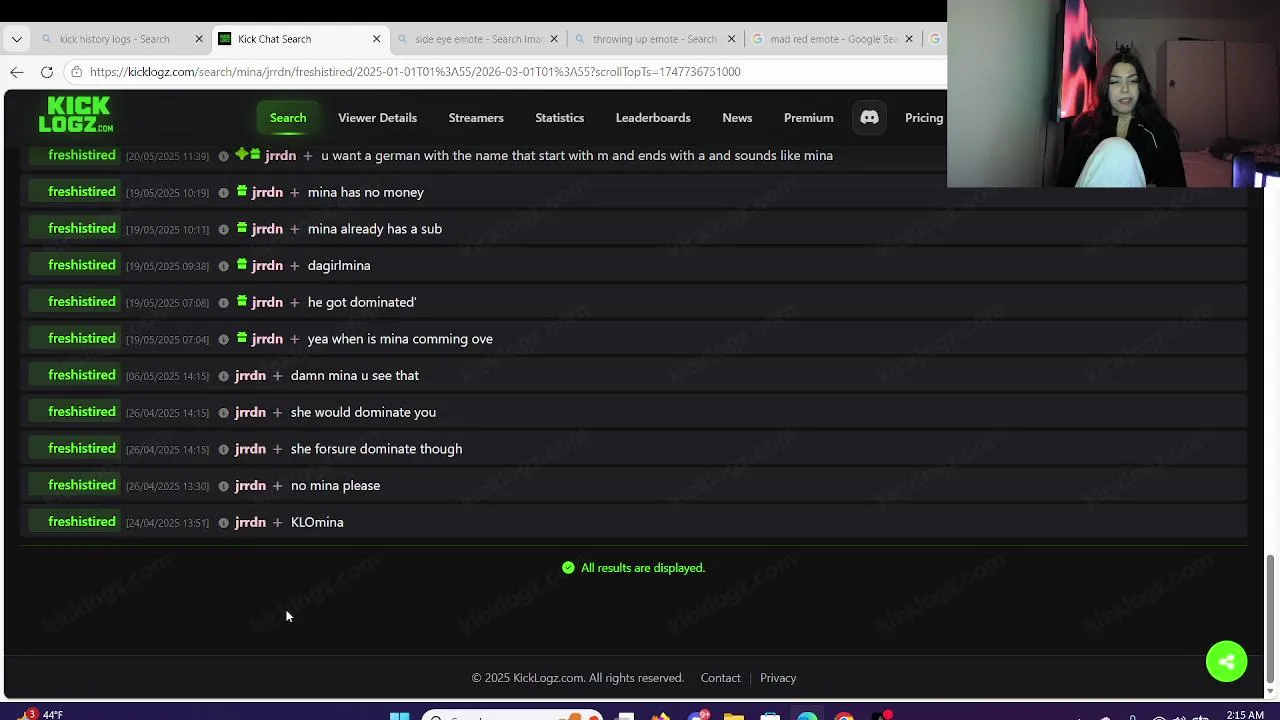The width and height of the screenshot is (1280, 720).
Task: Open Streamers page
Action: pyautogui.click(x=476, y=118)
